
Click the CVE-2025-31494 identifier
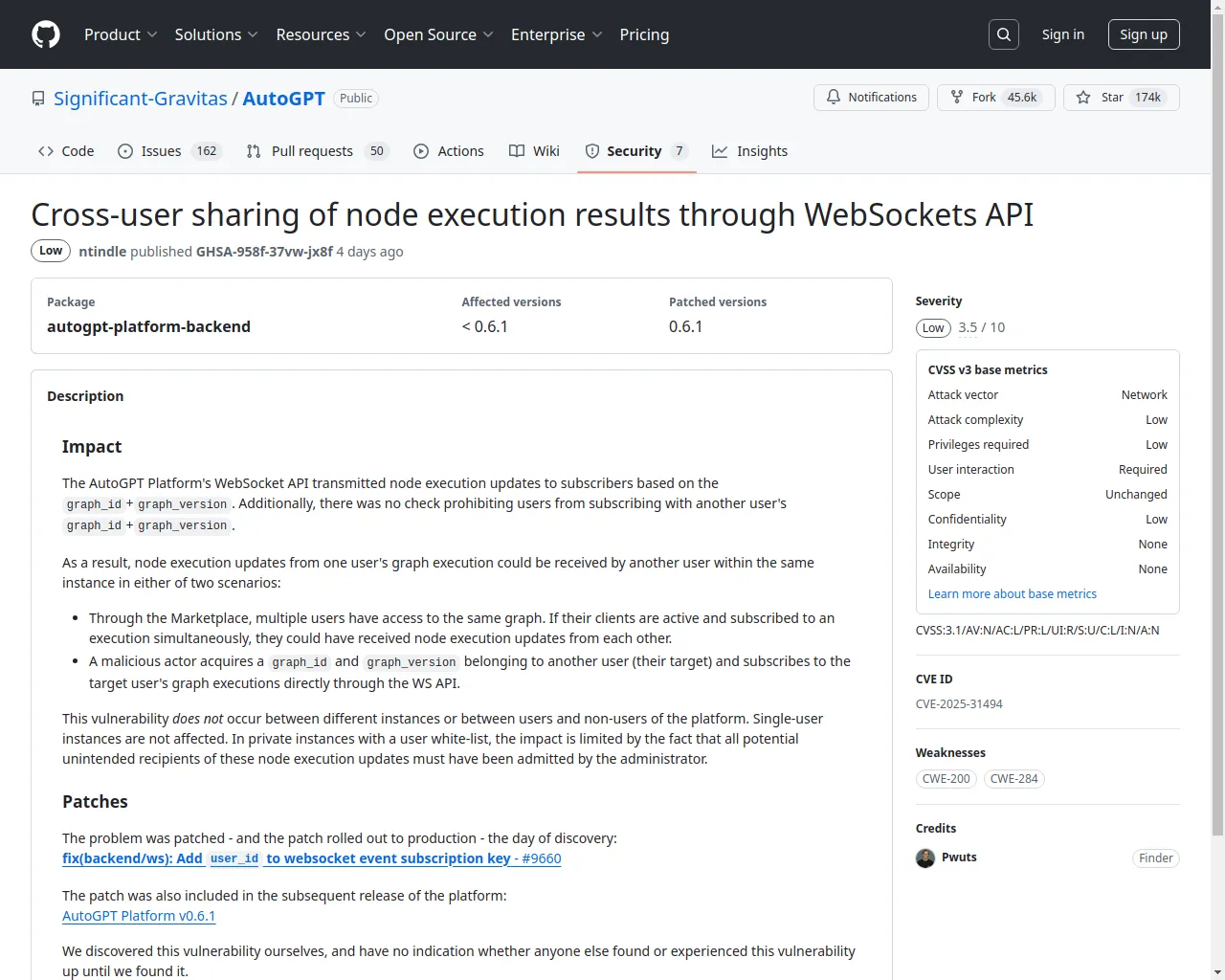click(959, 704)
